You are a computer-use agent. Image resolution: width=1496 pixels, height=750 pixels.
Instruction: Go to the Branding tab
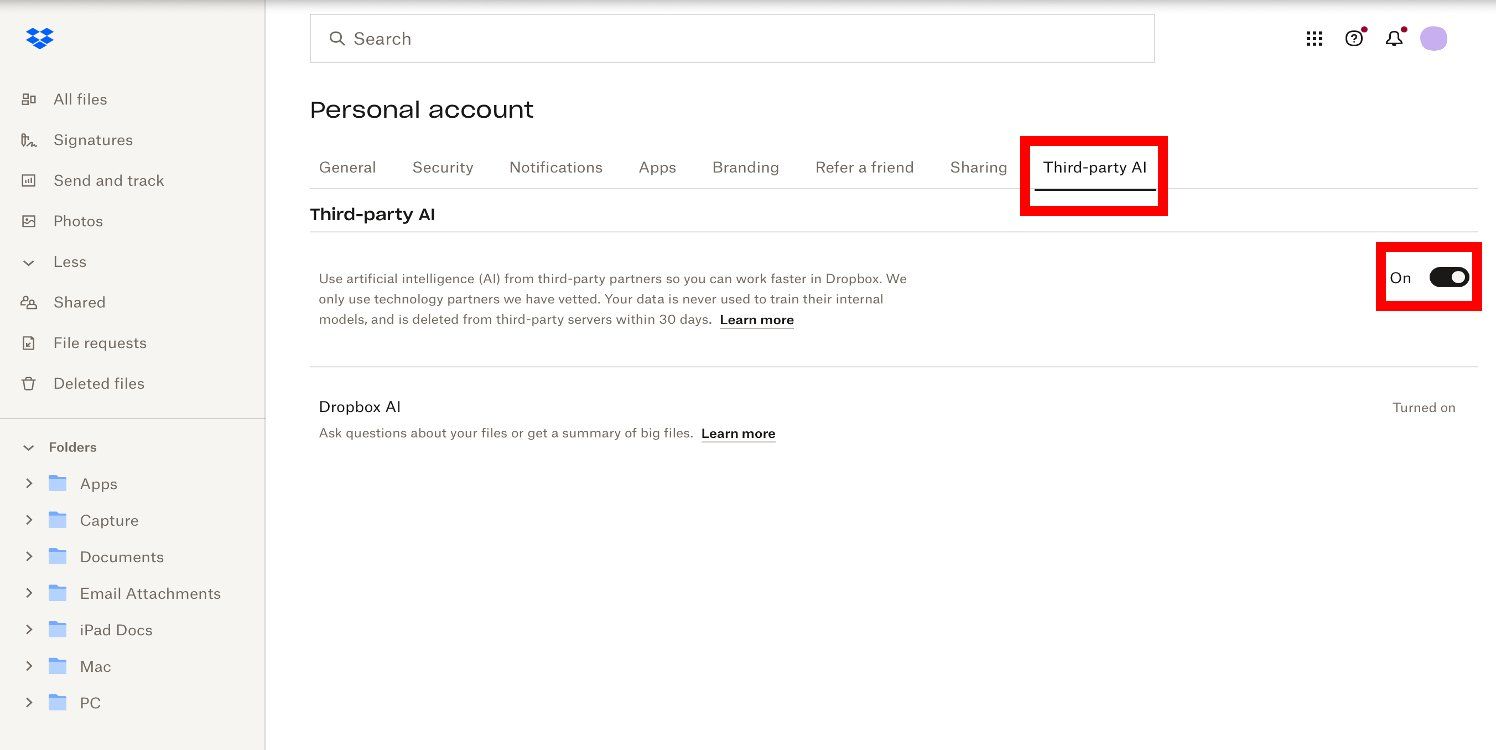click(746, 167)
